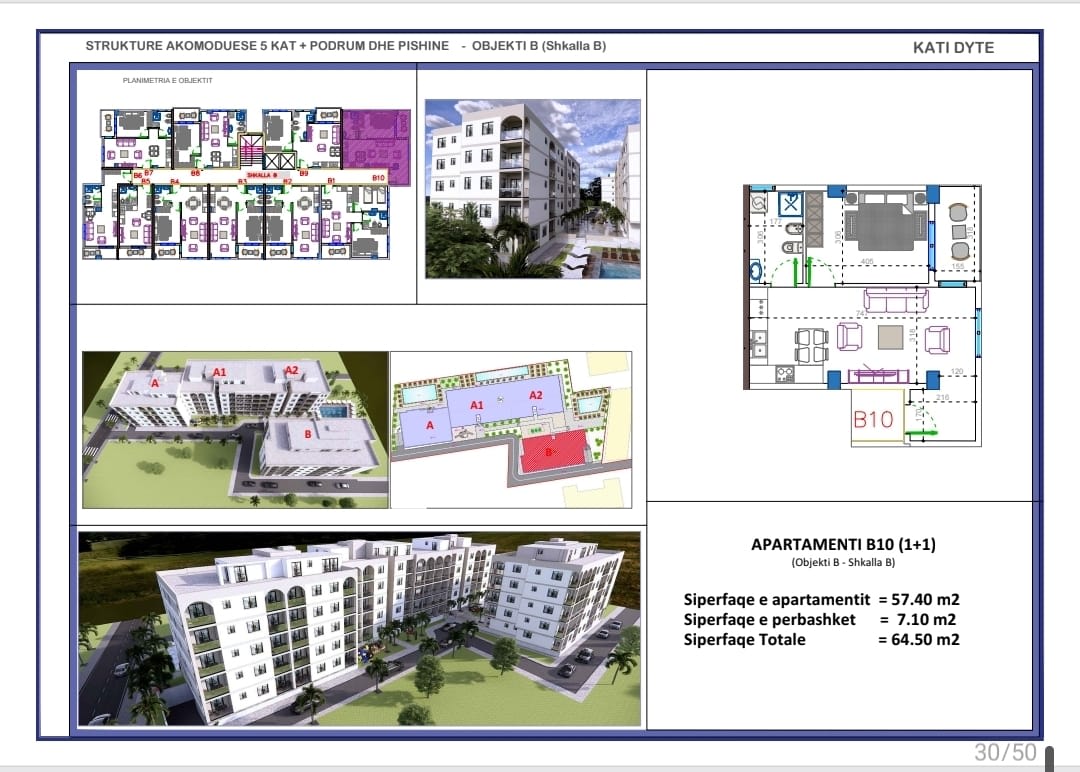Click the street-view building render image
The width and height of the screenshot is (1080, 772).
tap(532, 189)
